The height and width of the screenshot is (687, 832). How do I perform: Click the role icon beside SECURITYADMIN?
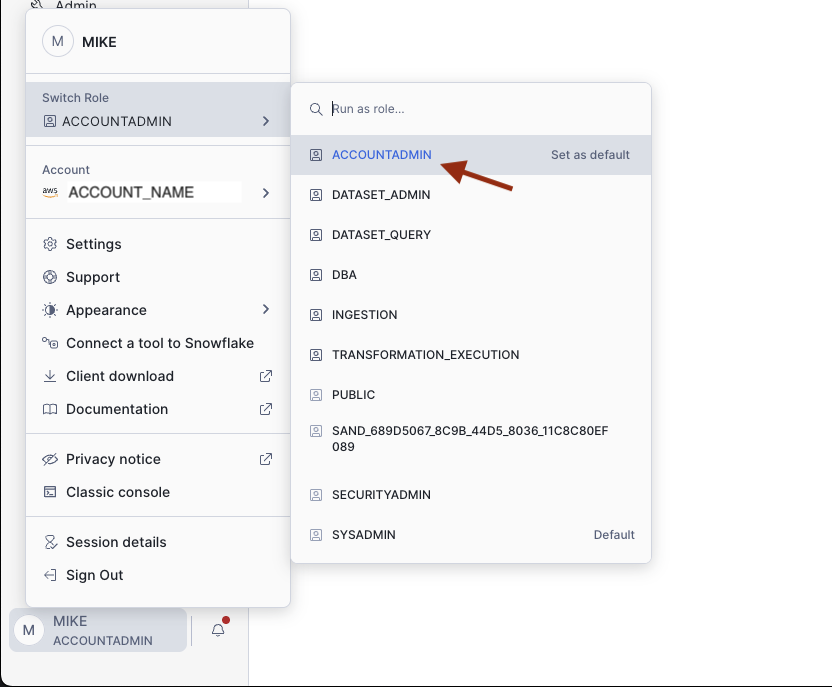pyautogui.click(x=316, y=495)
